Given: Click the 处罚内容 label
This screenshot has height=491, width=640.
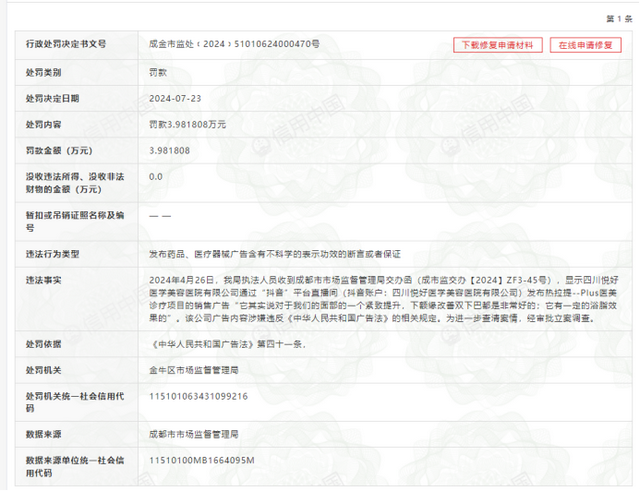Looking at the screenshot, I should (44, 124).
